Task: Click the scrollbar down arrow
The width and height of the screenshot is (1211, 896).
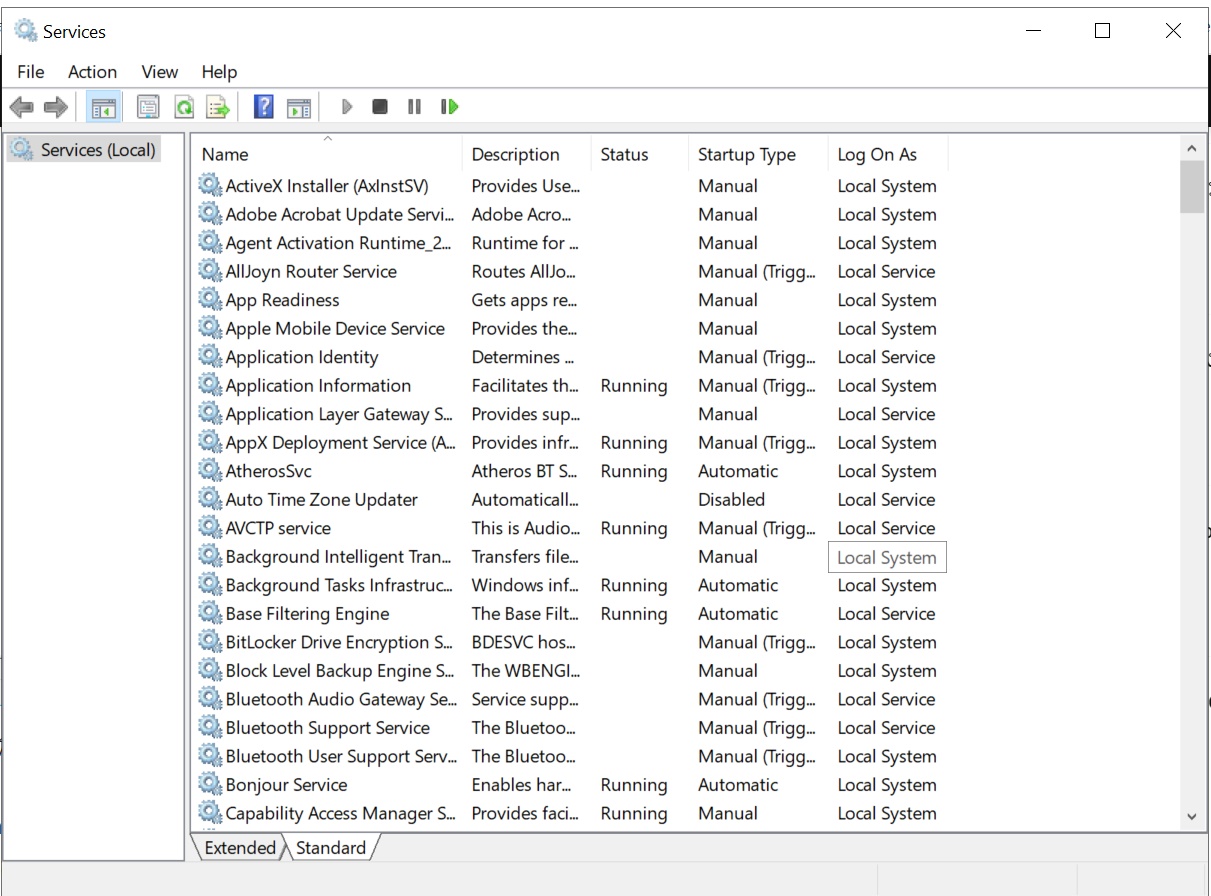Action: tap(1191, 816)
